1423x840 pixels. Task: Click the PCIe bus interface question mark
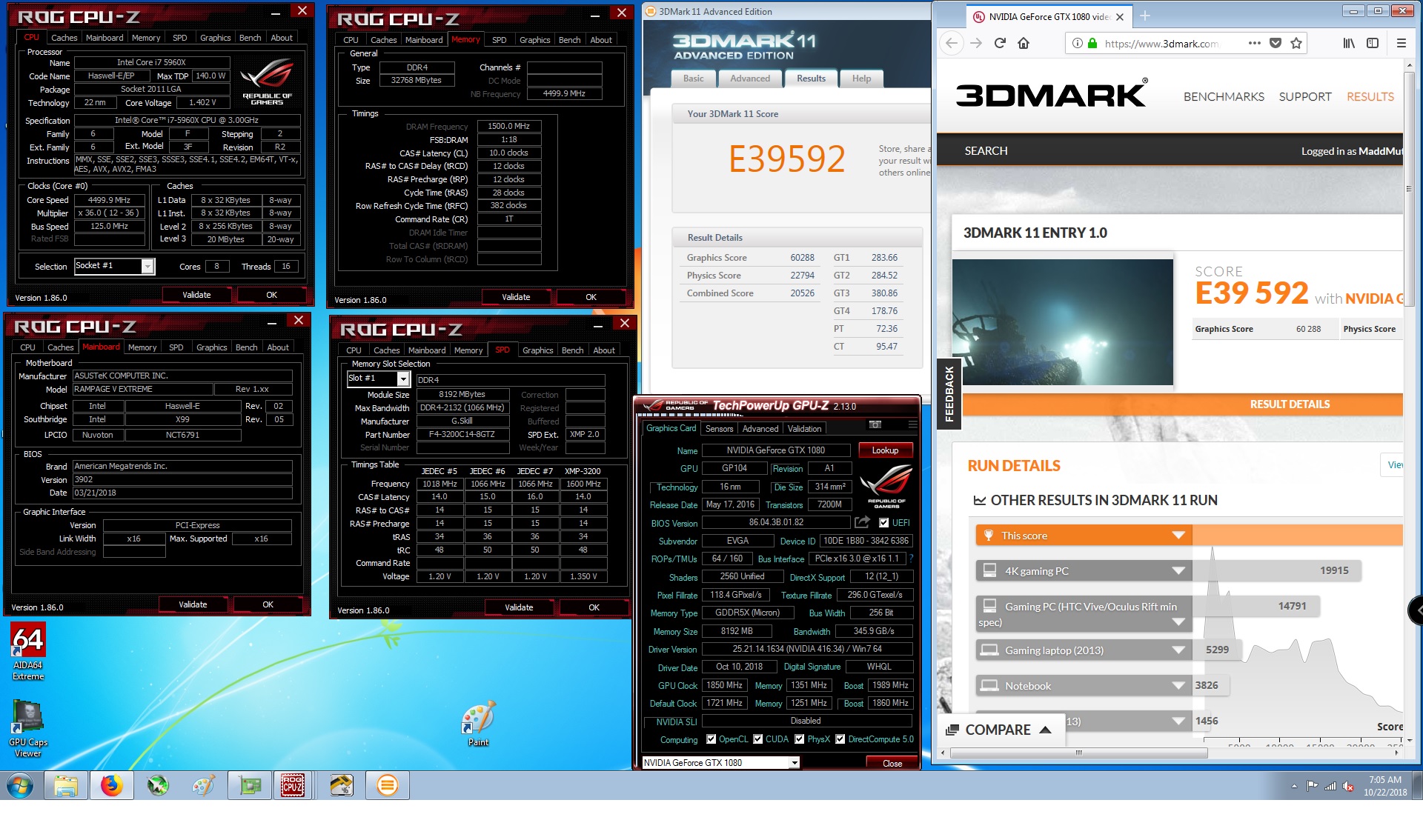pos(911,559)
